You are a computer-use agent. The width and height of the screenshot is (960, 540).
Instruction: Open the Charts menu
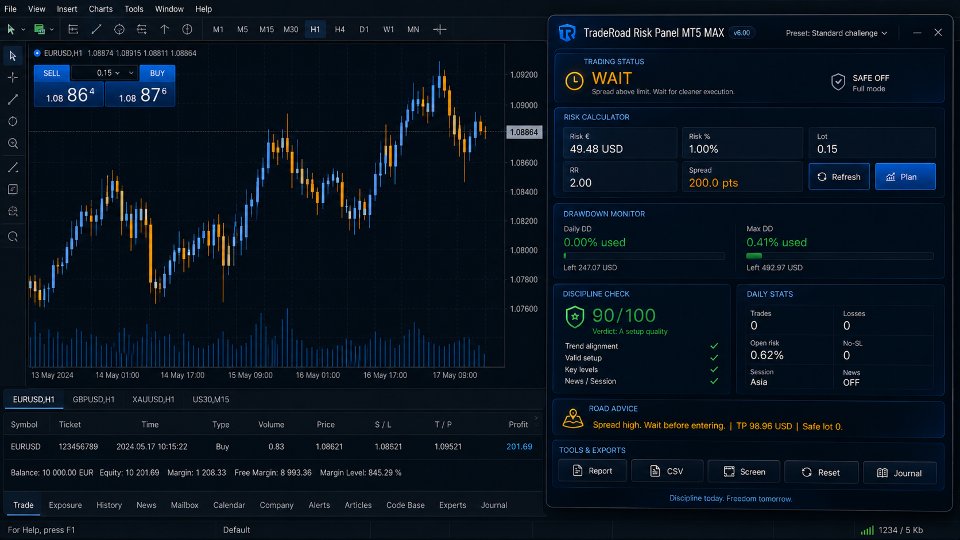100,9
